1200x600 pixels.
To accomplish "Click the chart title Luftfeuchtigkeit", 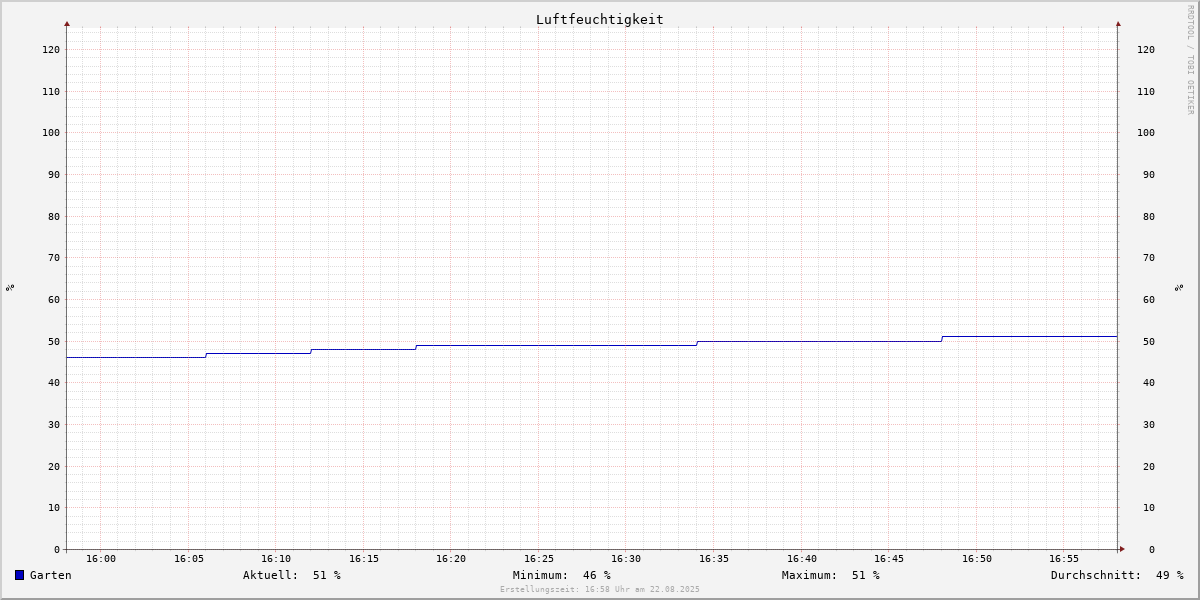I will [600, 19].
